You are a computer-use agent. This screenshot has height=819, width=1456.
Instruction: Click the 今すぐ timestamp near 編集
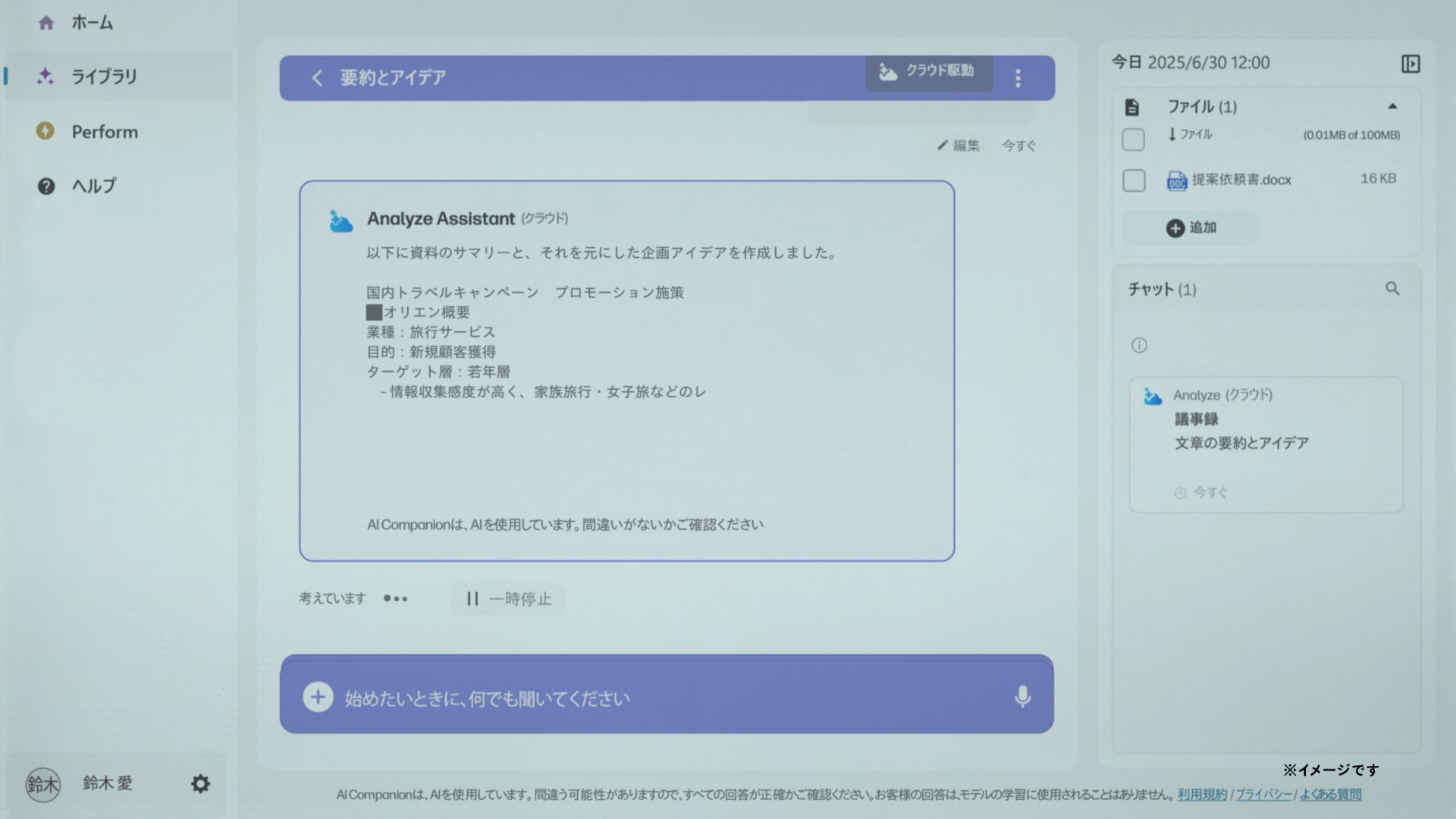(x=1018, y=145)
